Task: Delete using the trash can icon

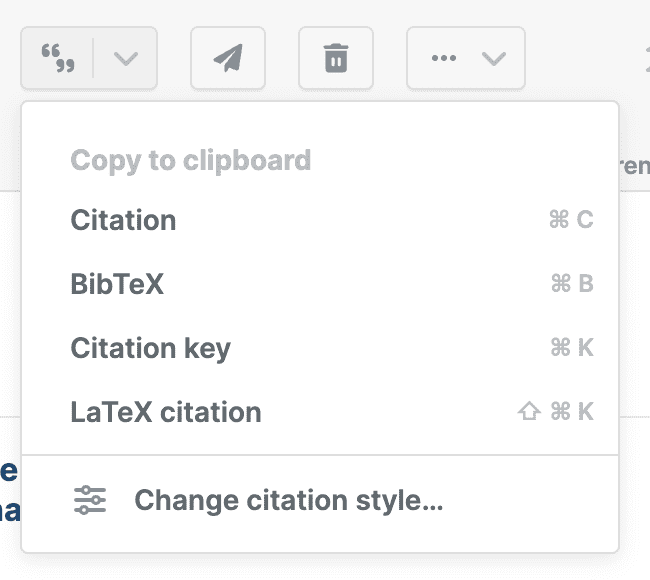Action: point(336,58)
